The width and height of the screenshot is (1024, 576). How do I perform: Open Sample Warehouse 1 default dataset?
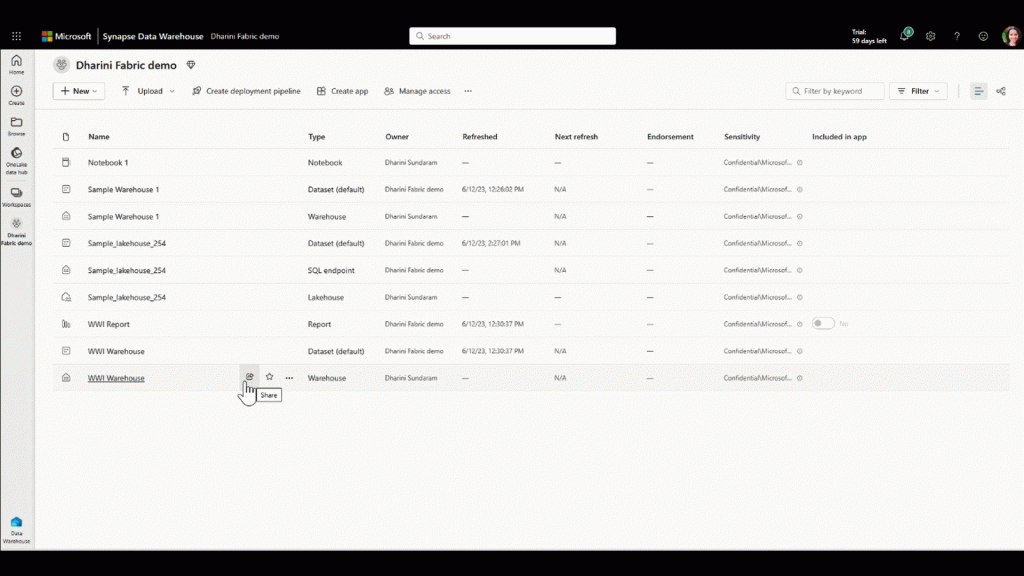tap(123, 189)
